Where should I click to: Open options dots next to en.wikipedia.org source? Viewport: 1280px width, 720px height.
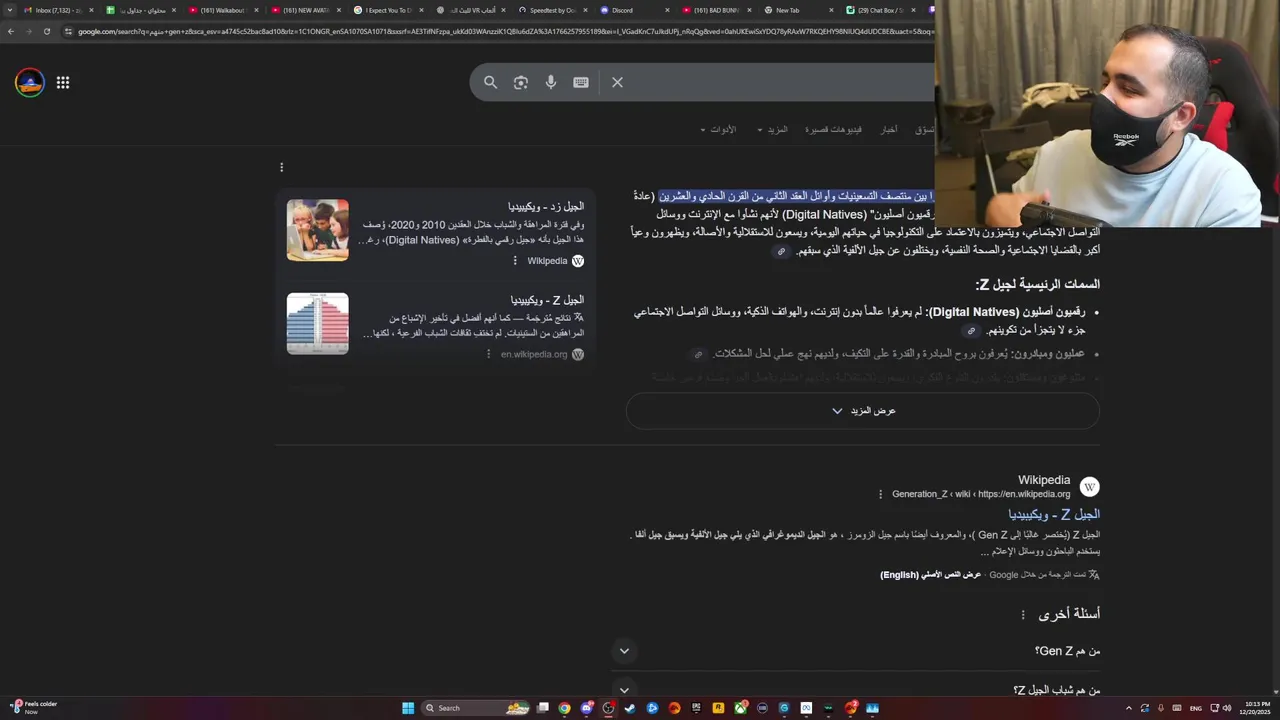[x=488, y=354]
